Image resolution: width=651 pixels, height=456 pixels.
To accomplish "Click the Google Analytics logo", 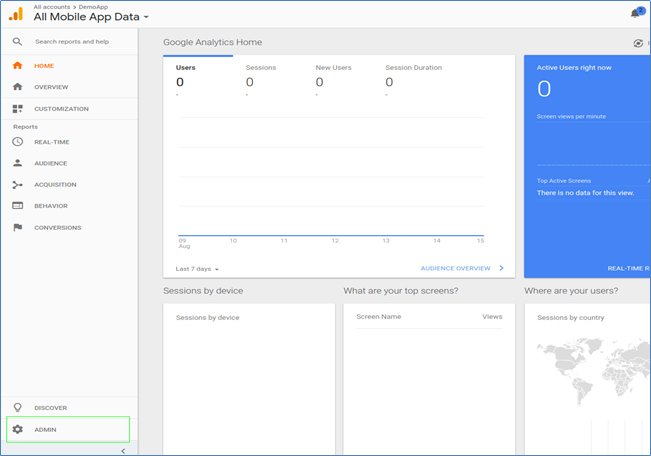I will [16, 14].
